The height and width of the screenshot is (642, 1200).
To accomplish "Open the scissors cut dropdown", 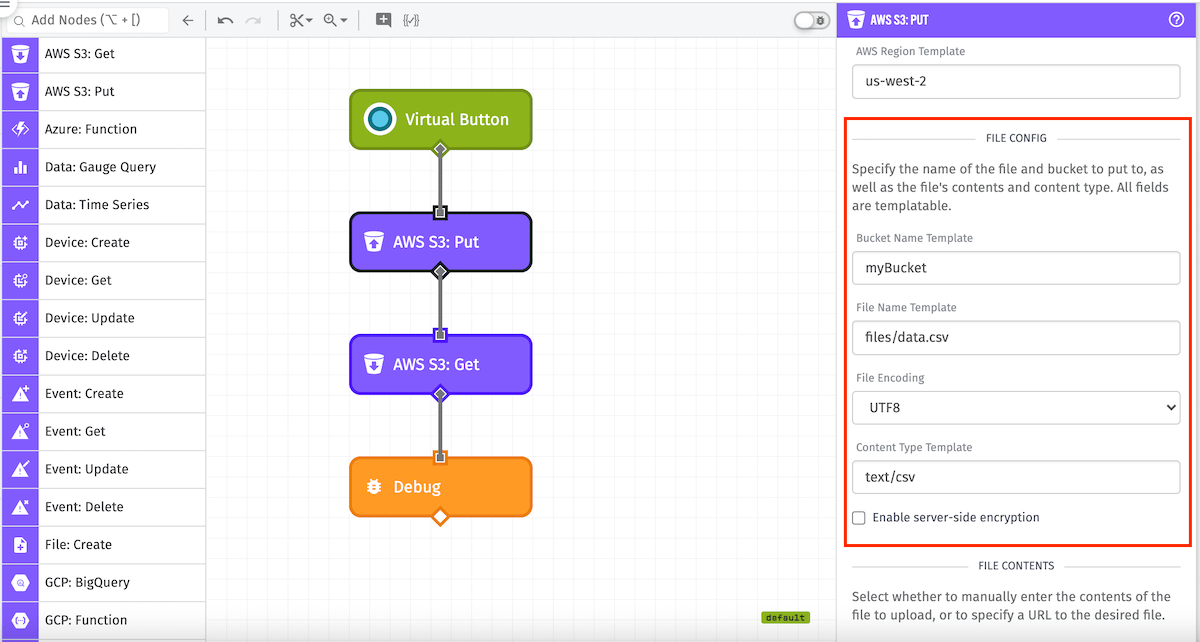I will coord(300,20).
